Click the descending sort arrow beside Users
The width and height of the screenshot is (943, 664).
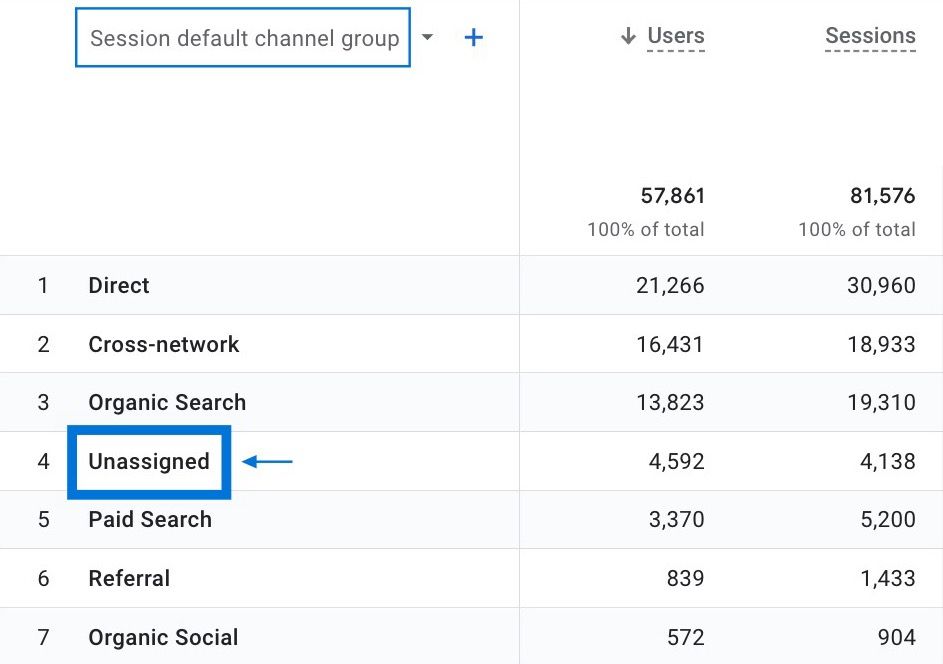(628, 37)
